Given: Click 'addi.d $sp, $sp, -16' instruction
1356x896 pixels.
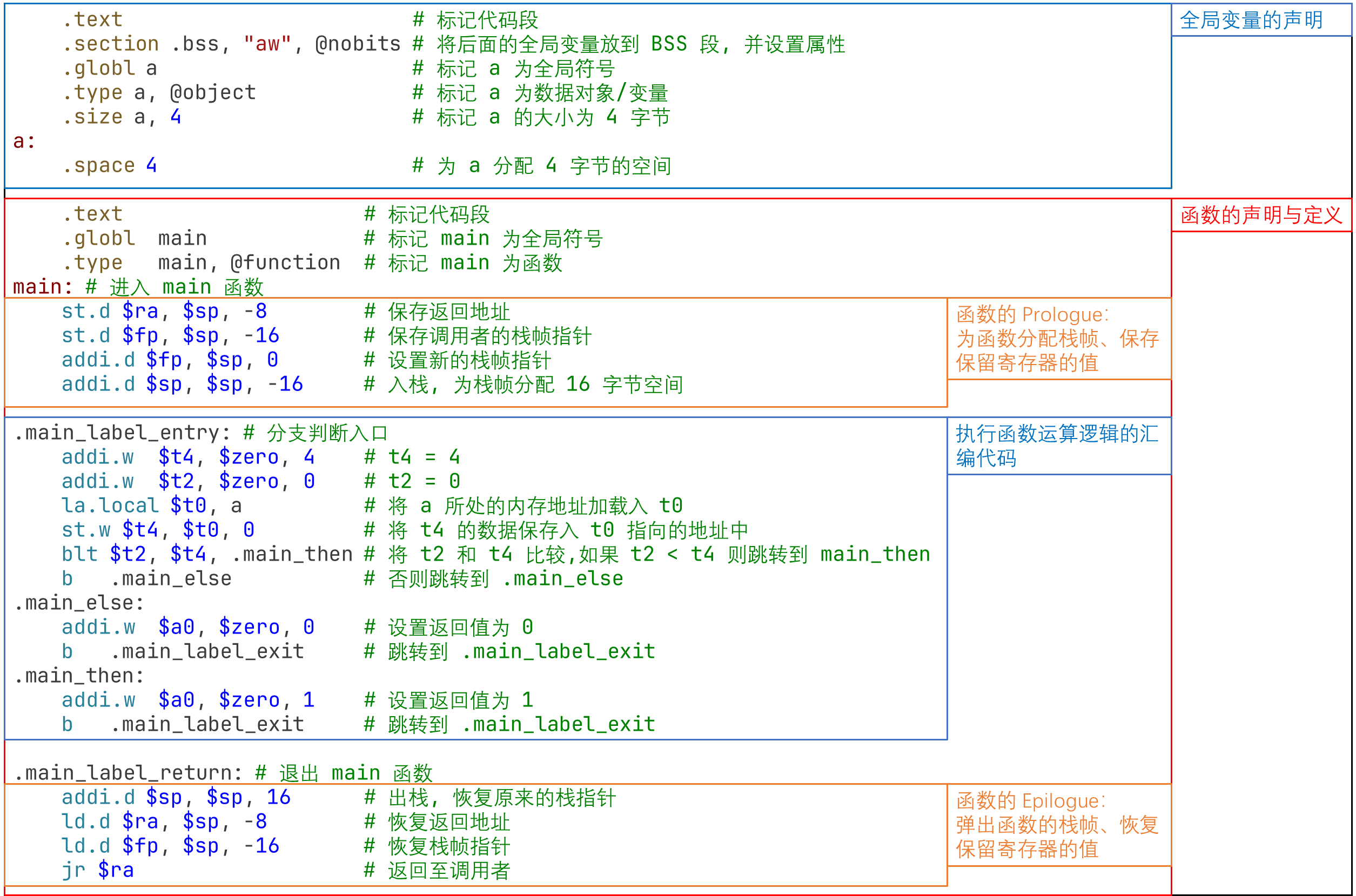Looking at the screenshot, I should pos(182,384).
